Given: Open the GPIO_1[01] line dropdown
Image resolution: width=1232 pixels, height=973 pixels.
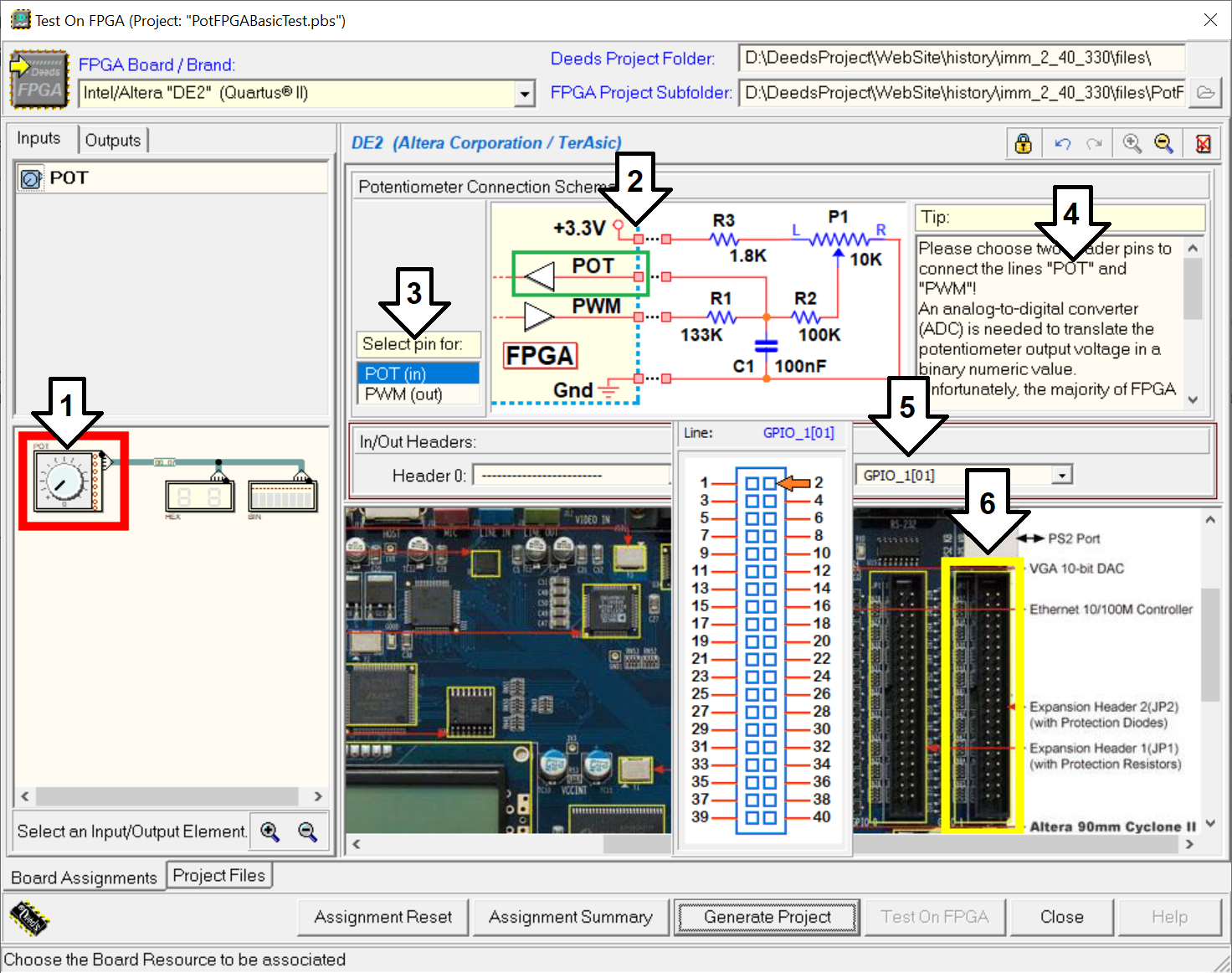Looking at the screenshot, I should [x=1062, y=476].
